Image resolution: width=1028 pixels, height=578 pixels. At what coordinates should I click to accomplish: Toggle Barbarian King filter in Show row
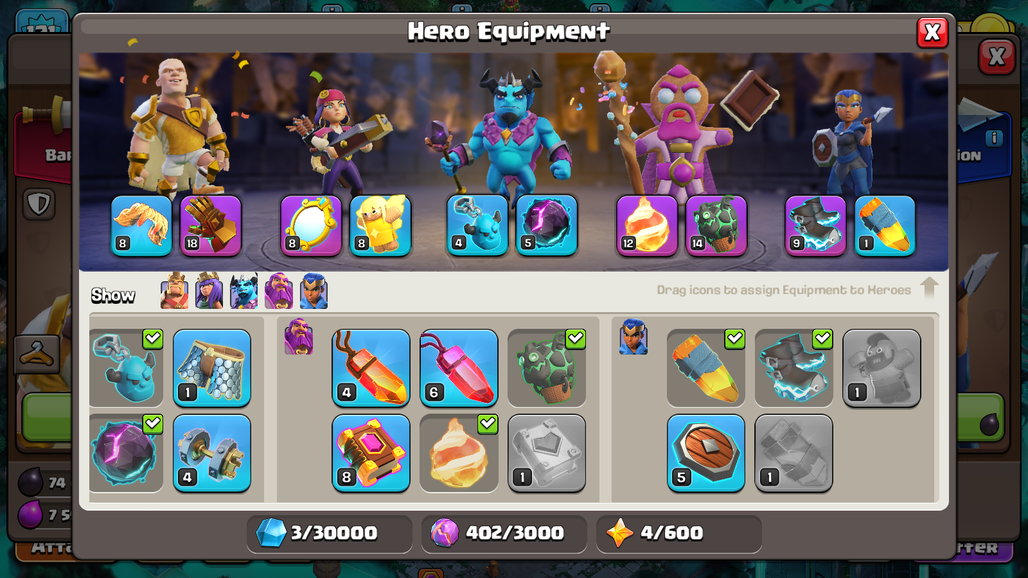(x=174, y=291)
